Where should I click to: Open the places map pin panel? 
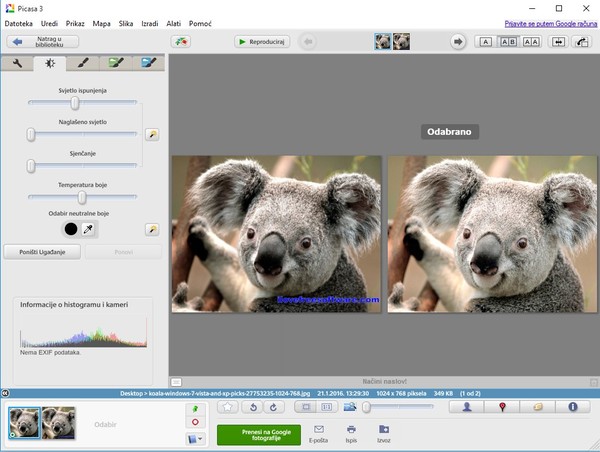pos(502,407)
